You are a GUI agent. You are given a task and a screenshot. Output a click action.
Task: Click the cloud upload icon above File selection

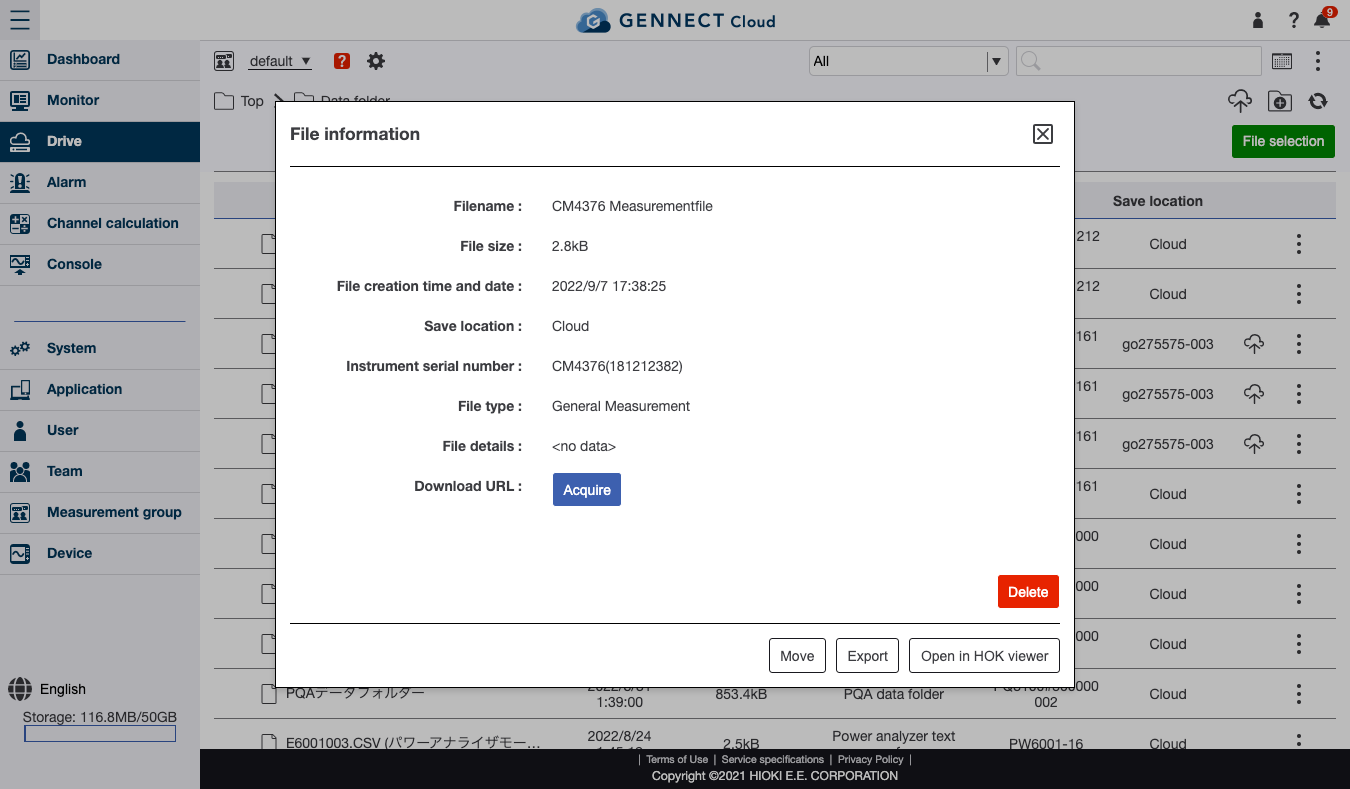(x=1240, y=101)
